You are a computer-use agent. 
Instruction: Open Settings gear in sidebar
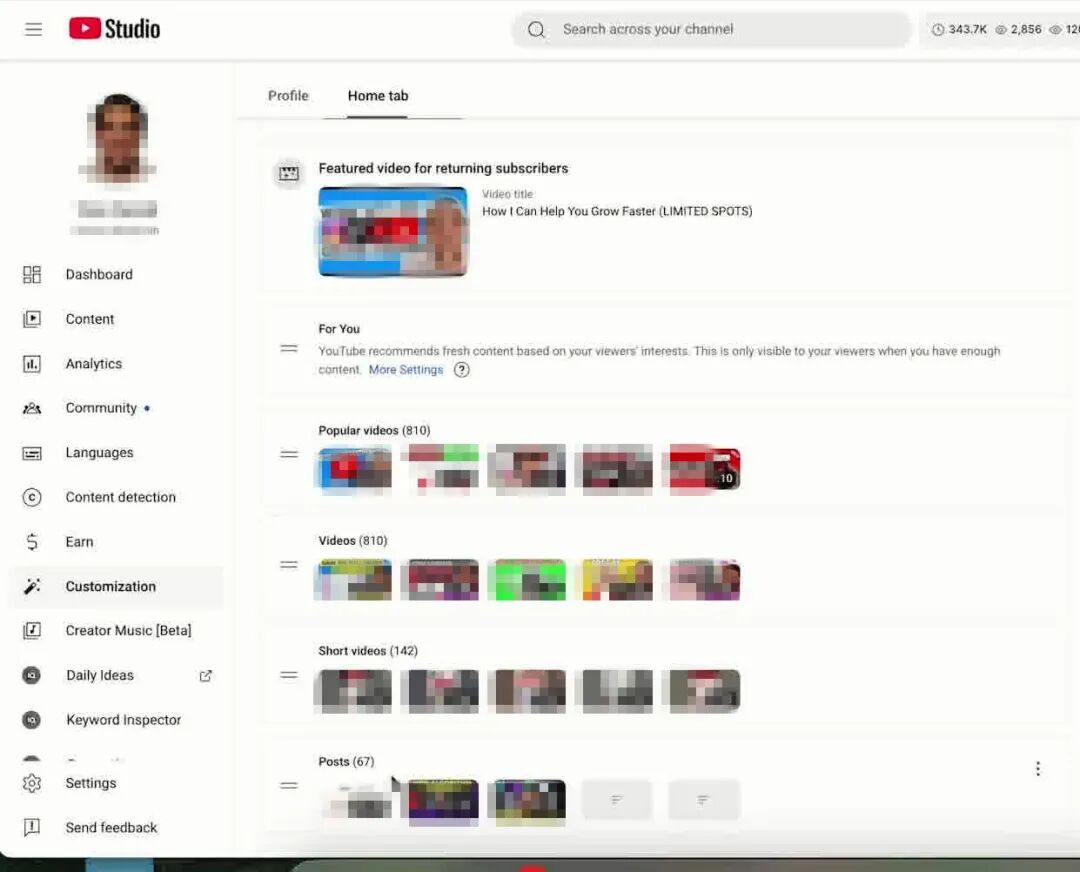90,784
